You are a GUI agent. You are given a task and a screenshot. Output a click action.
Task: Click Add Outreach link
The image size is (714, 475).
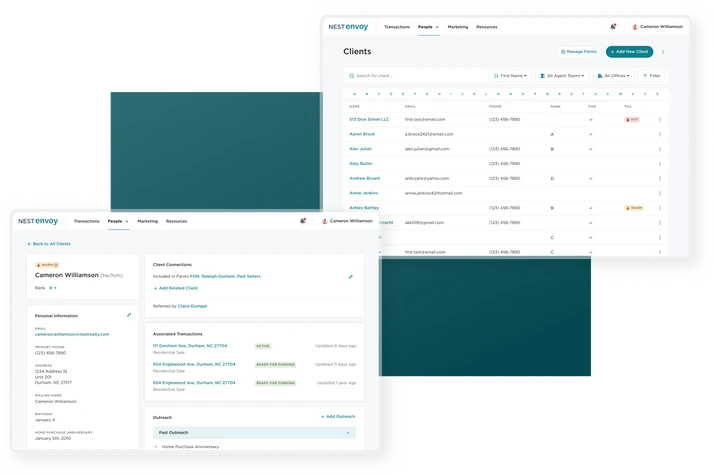pos(338,417)
